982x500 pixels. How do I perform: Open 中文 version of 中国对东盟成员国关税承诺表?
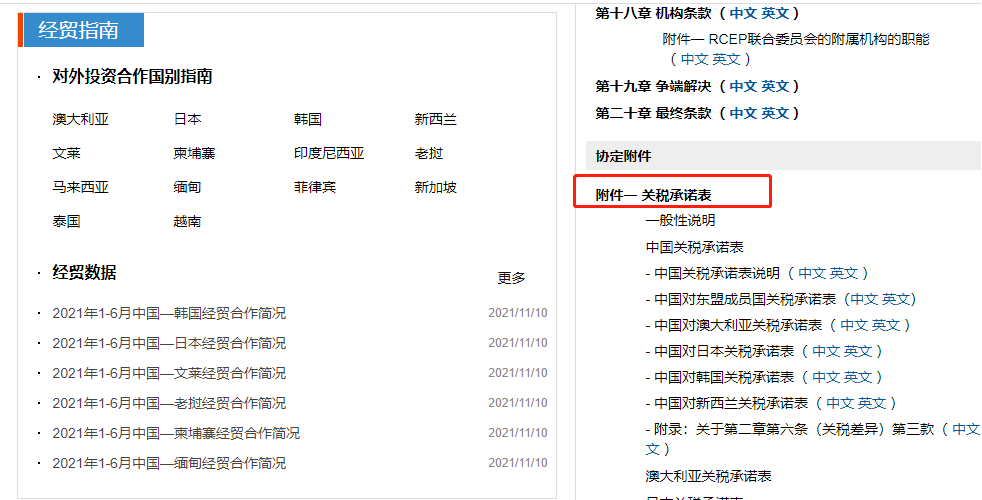click(x=864, y=299)
